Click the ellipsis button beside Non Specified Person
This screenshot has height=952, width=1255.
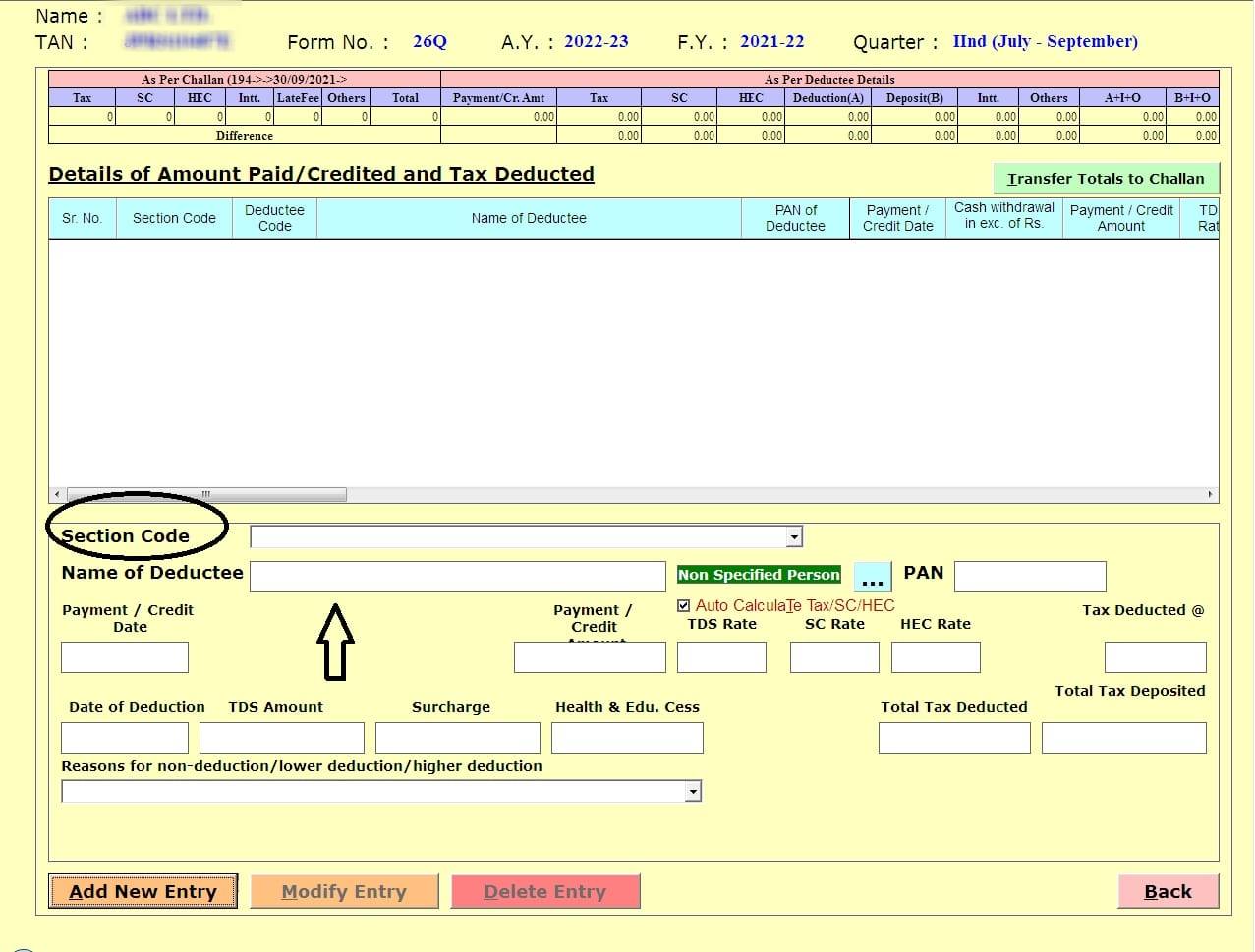[872, 576]
